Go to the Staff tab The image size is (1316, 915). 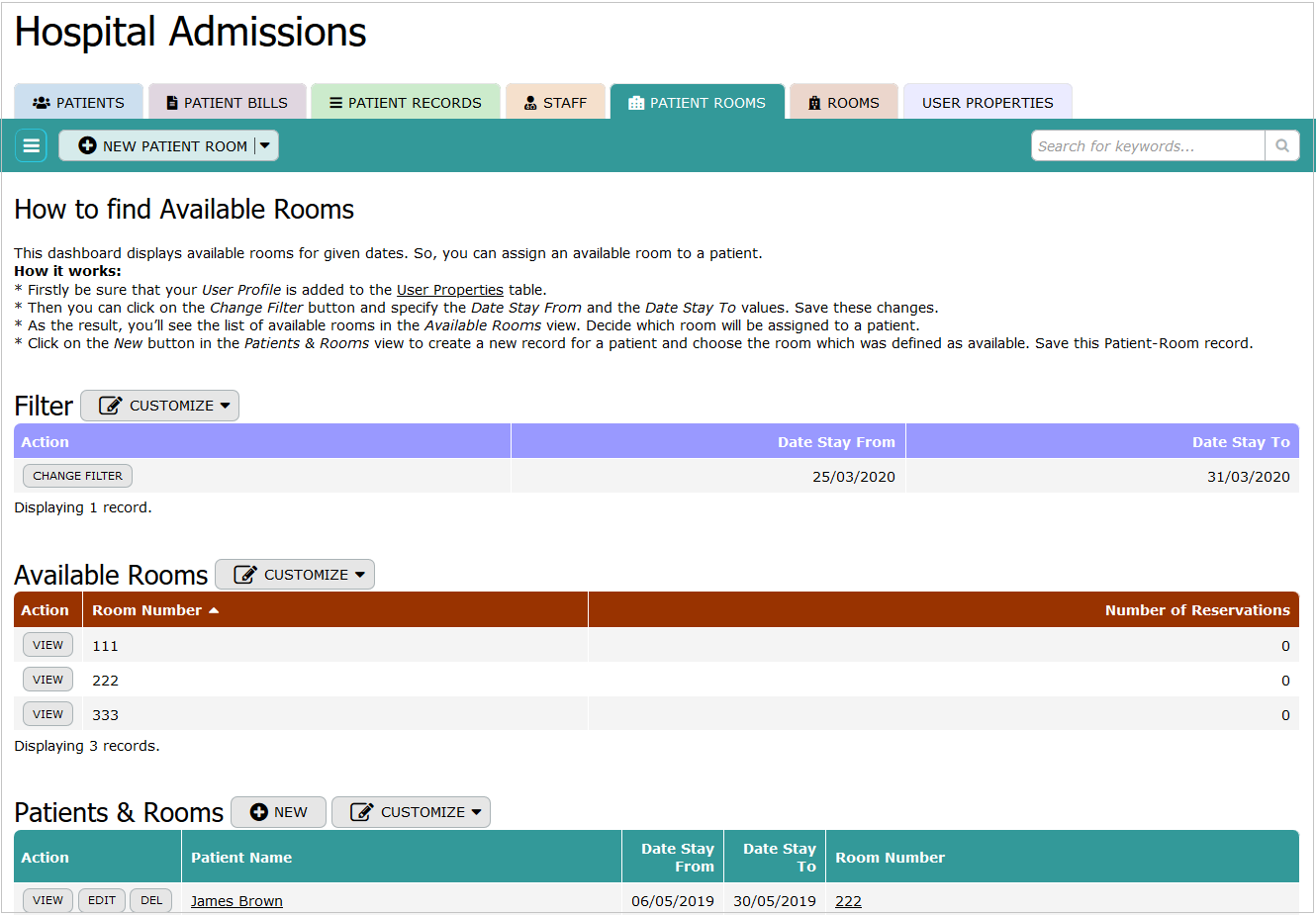[x=555, y=102]
